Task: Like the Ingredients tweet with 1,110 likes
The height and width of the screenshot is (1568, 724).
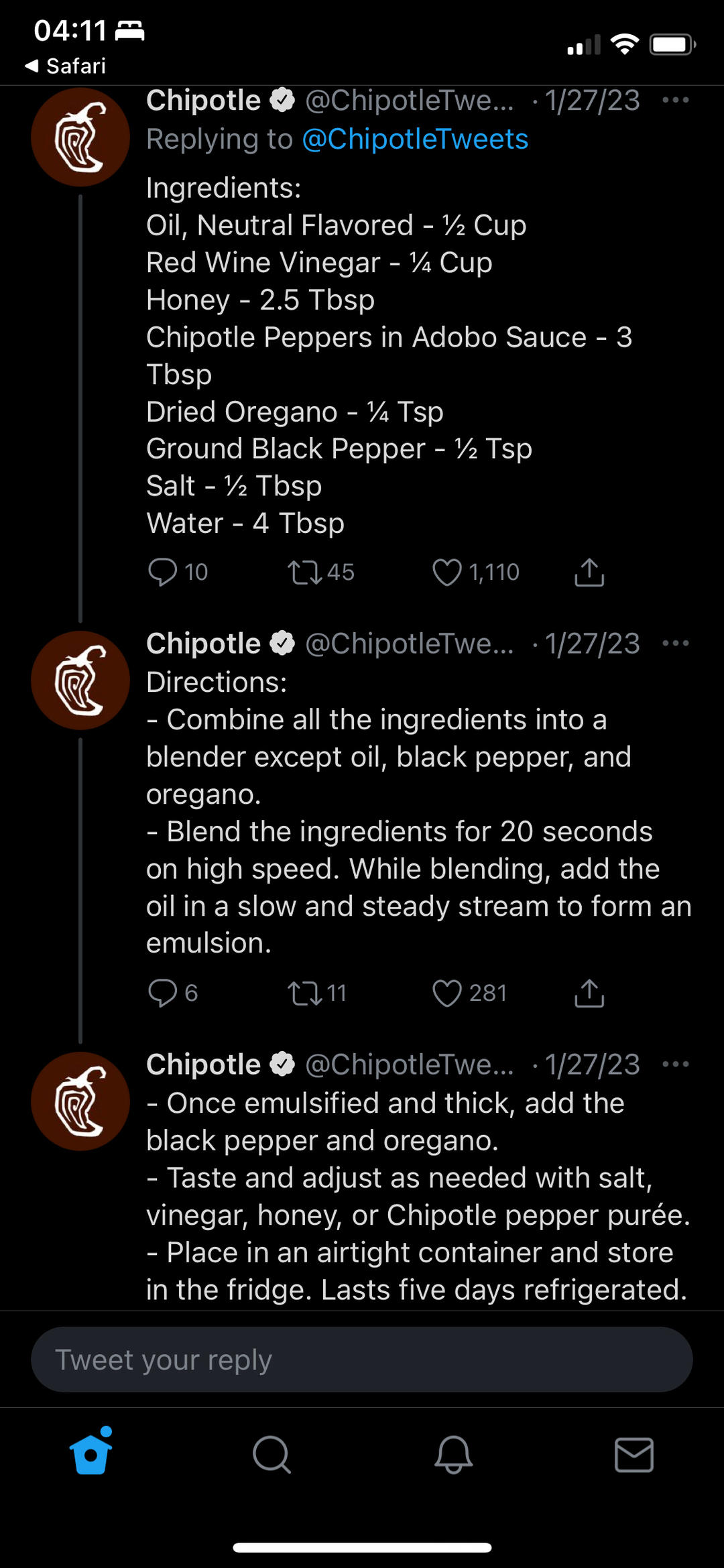Action: click(446, 572)
